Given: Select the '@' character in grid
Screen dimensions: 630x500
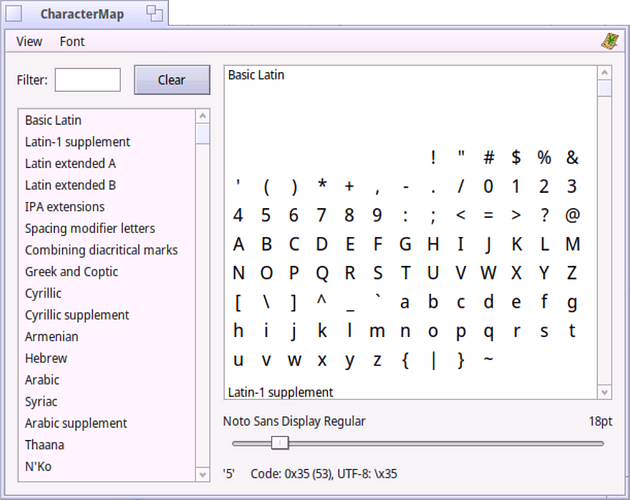Looking at the screenshot, I should click(x=572, y=215).
